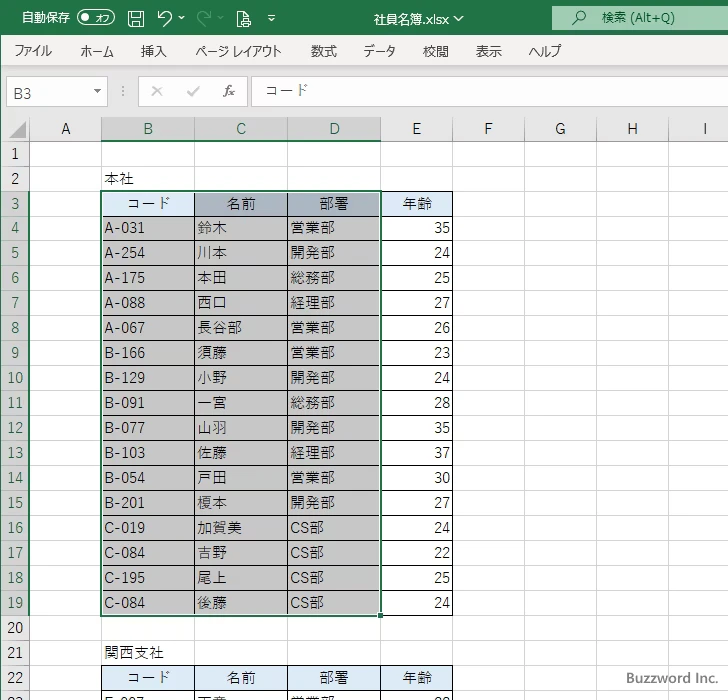Click cell A-175
Viewport: 728px width, 700px height.
pos(148,278)
